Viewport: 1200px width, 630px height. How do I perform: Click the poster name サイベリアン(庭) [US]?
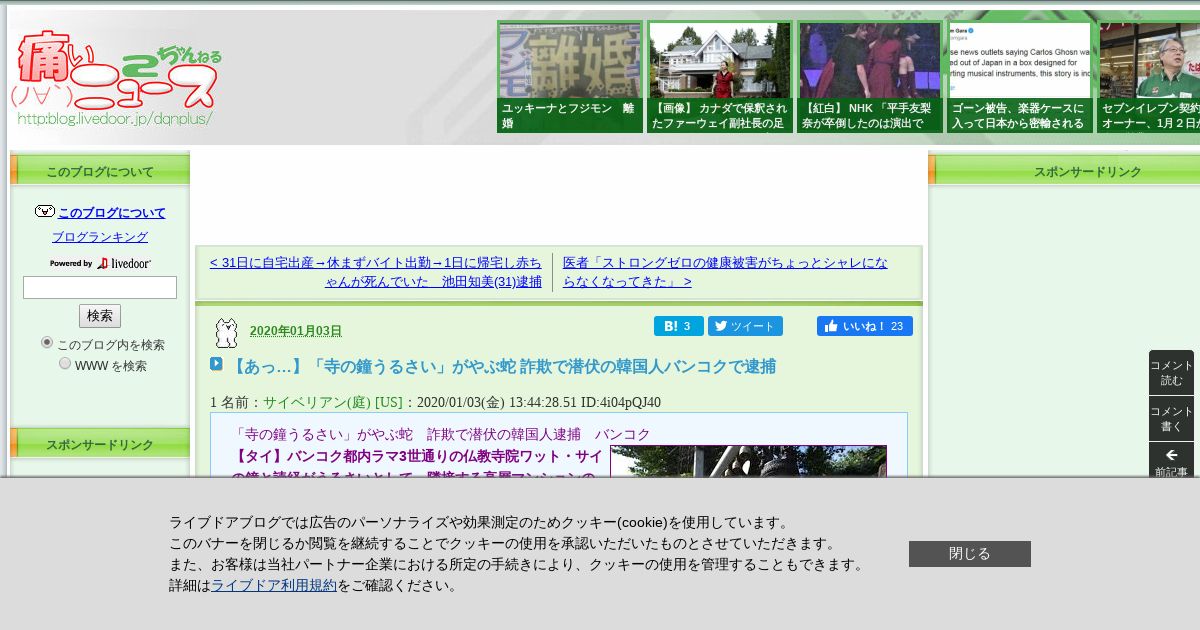point(333,402)
